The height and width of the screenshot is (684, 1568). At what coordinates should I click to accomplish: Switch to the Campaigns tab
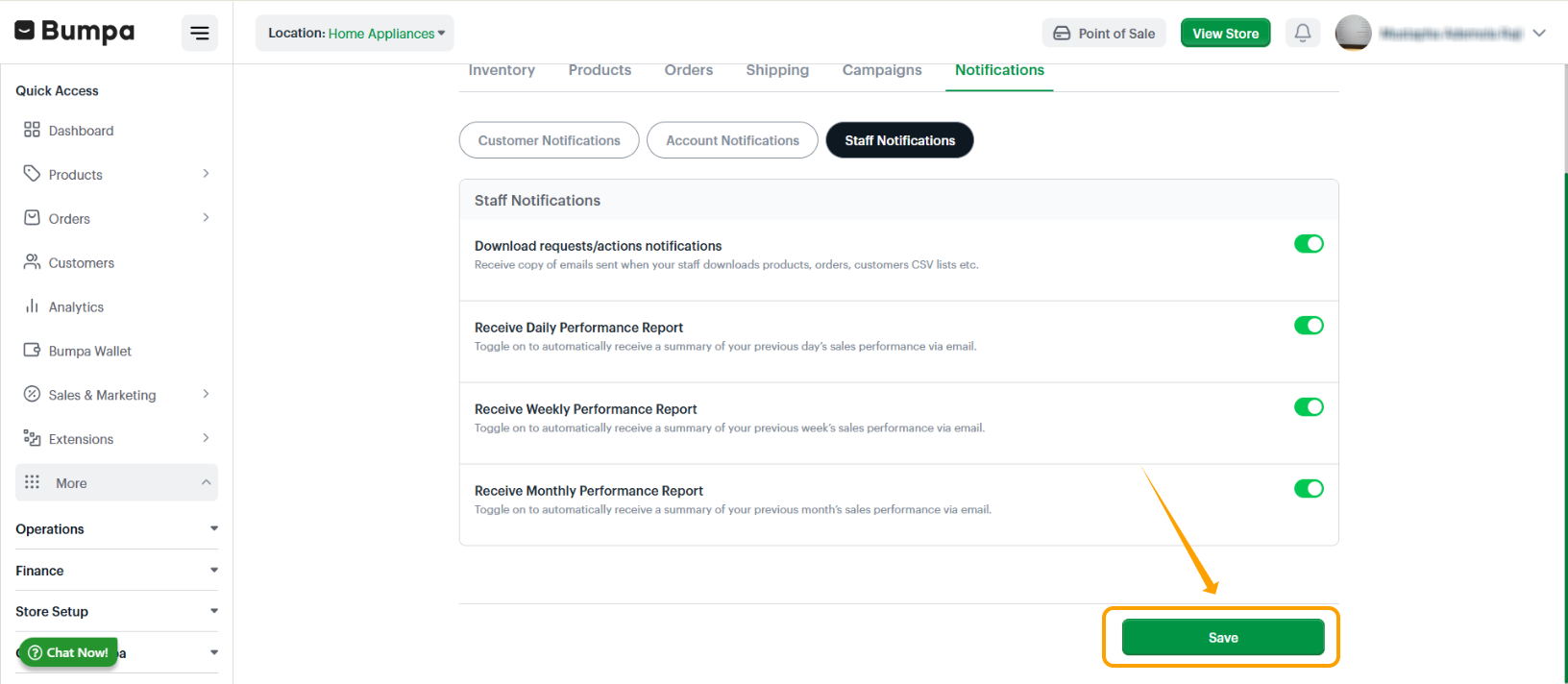882,70
